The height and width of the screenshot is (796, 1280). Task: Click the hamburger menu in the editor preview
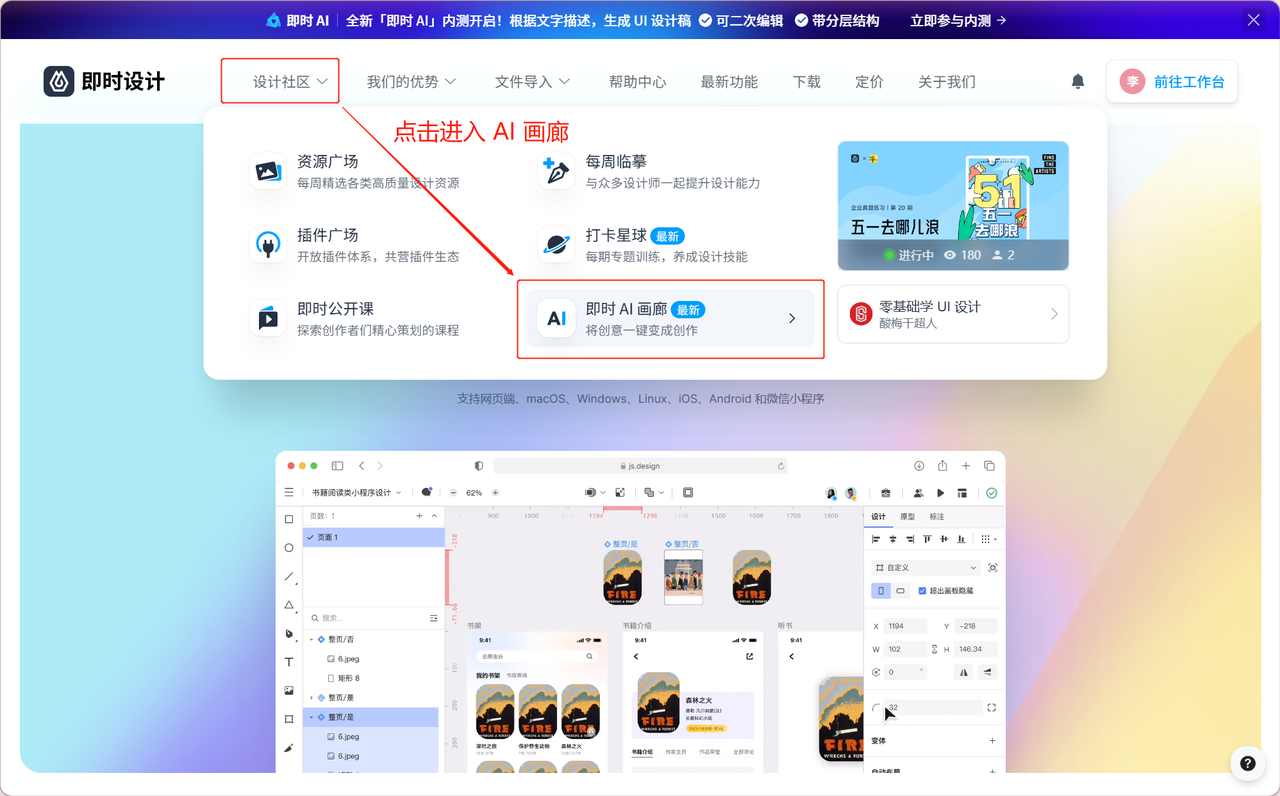point(289,492)
